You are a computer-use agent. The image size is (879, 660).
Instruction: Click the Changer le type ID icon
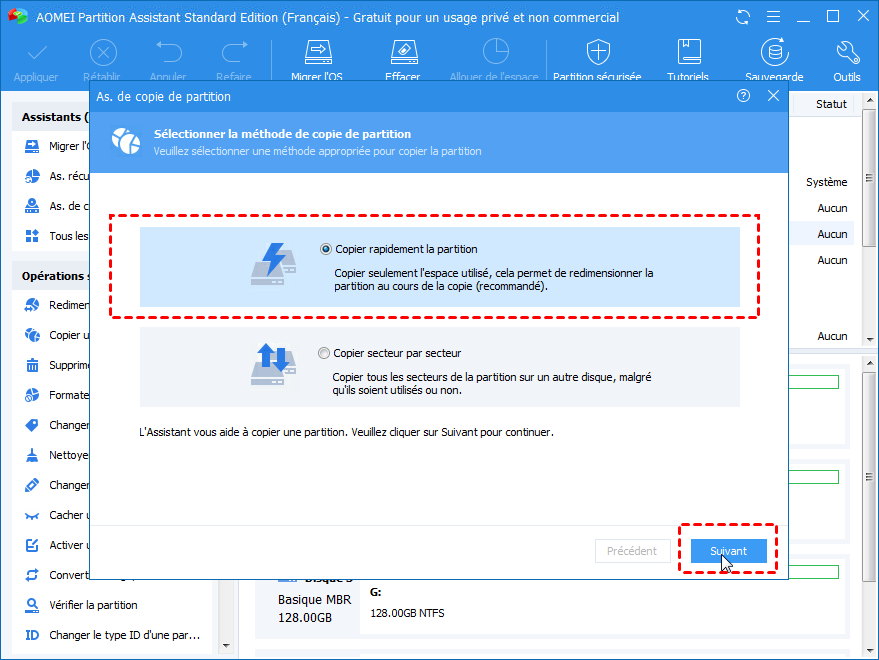point(32,635)
